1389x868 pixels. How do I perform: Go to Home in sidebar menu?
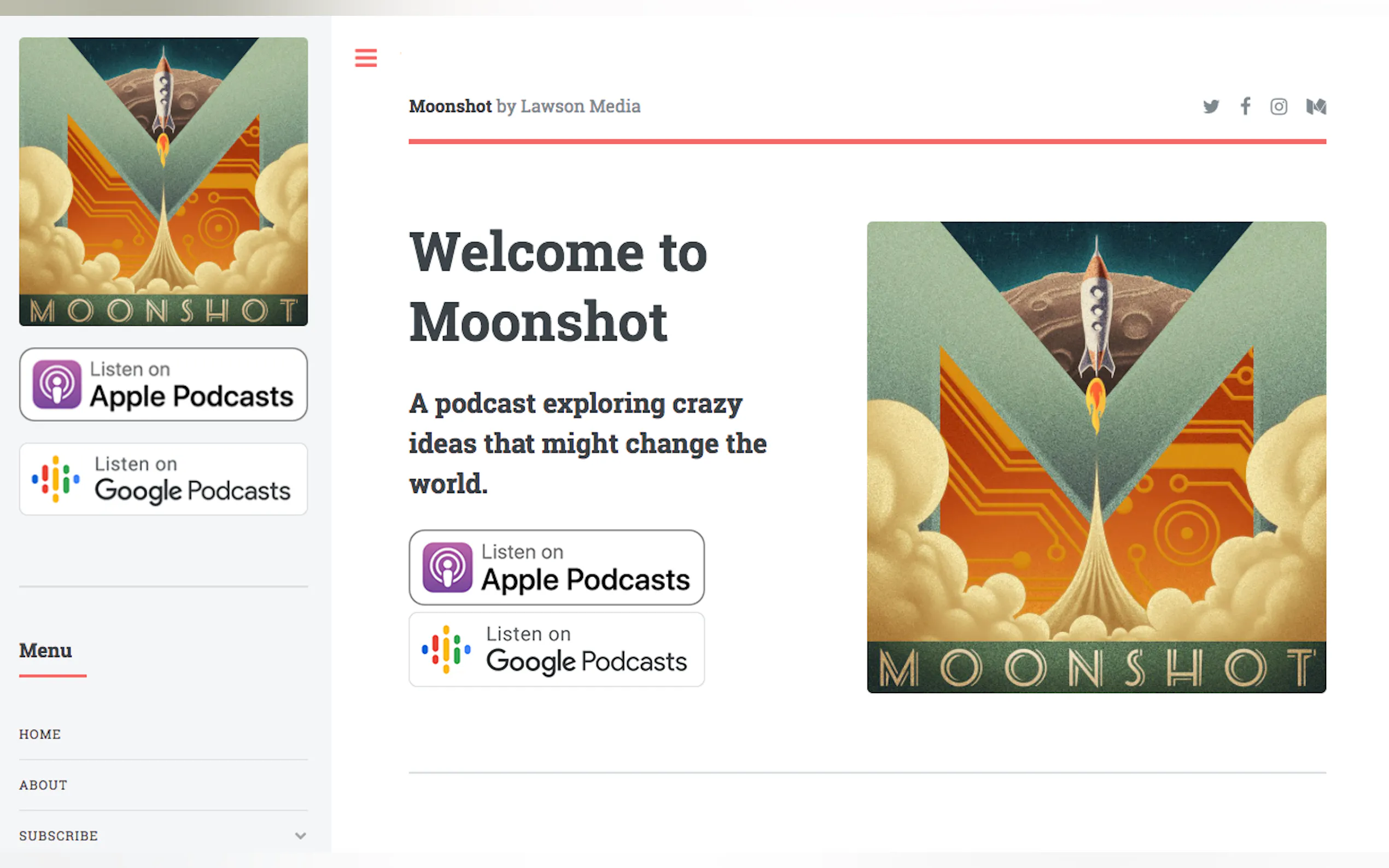click(40, 734)
